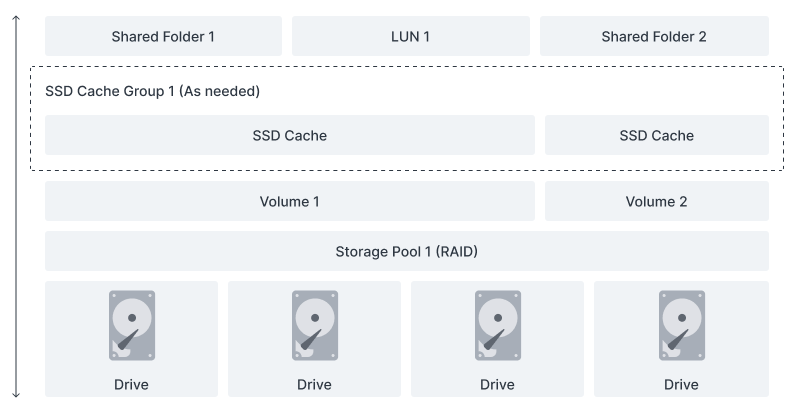Select the Shared Folder 2 block
This screenshot has width=800, height=413.
click(x=654, y=36)
